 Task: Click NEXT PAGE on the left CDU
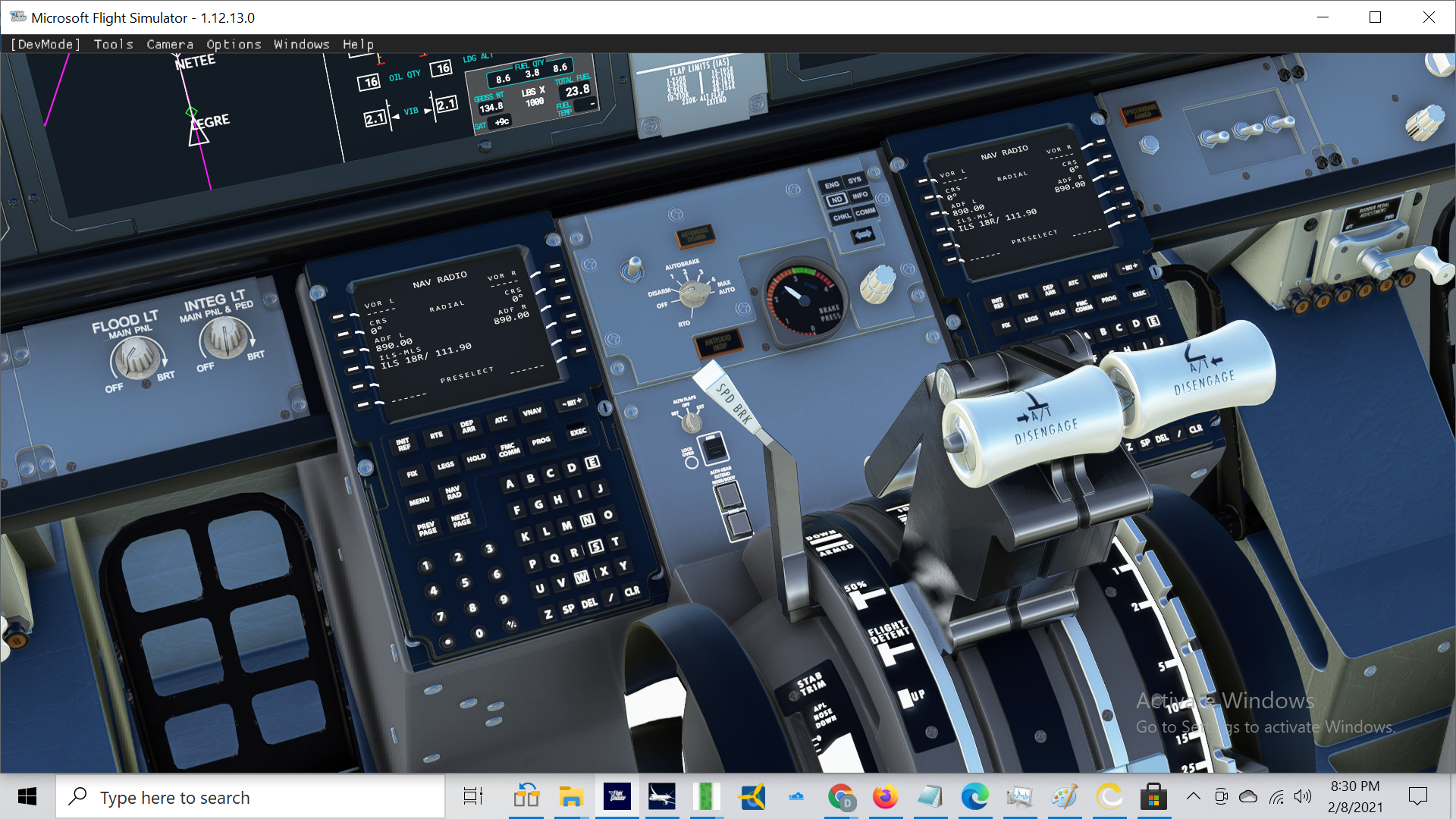tap(461, 519)
